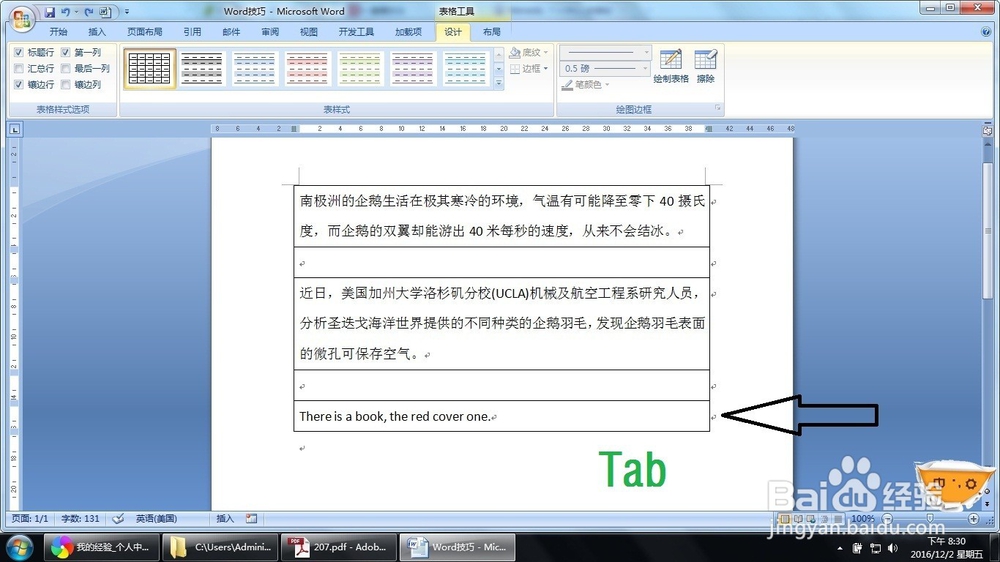The image size is (1000, 562).
Task: Click the proofing check status icon
Action: (x=118, y=519)
